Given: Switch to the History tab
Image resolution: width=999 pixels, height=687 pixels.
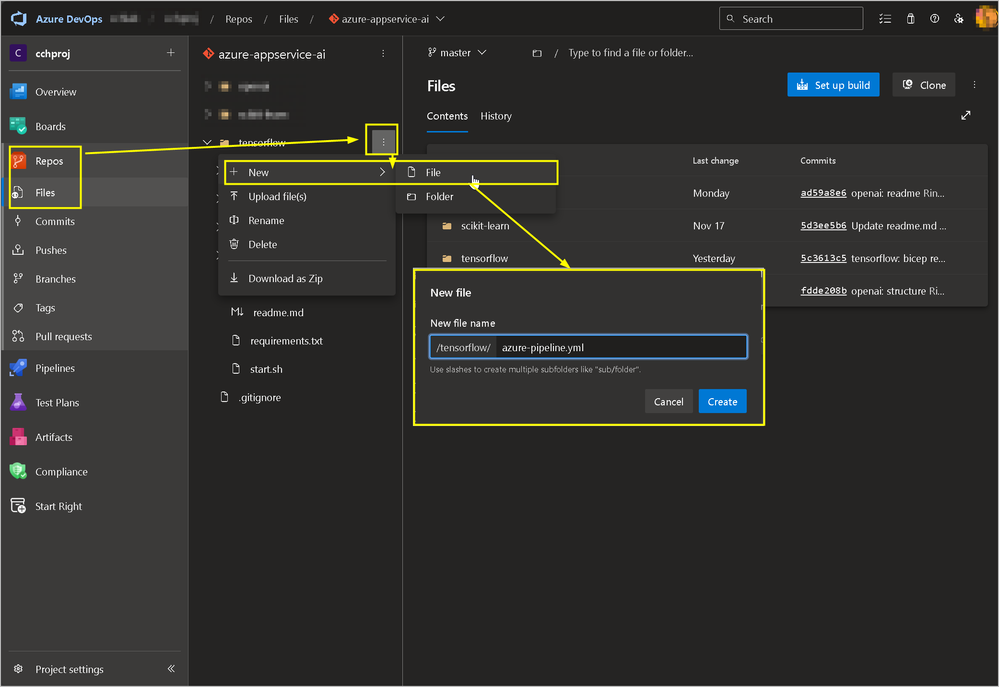Looking at the screenshot, I should pos(496,116).
